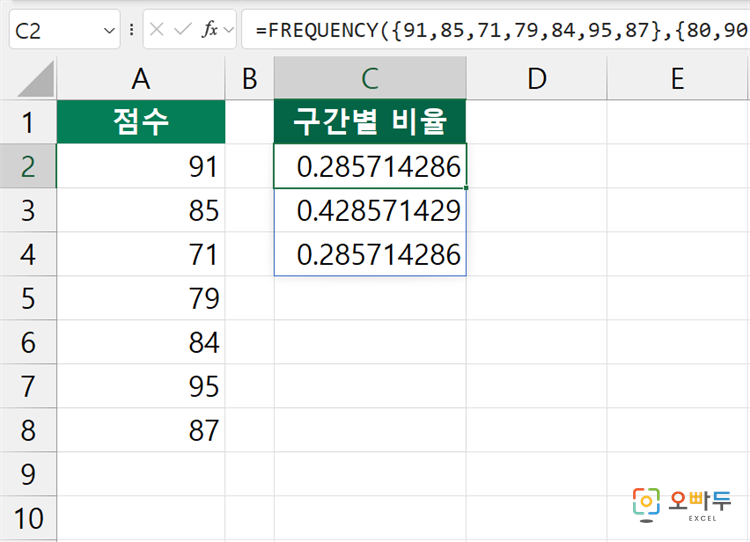Select row 10 header

28,518
